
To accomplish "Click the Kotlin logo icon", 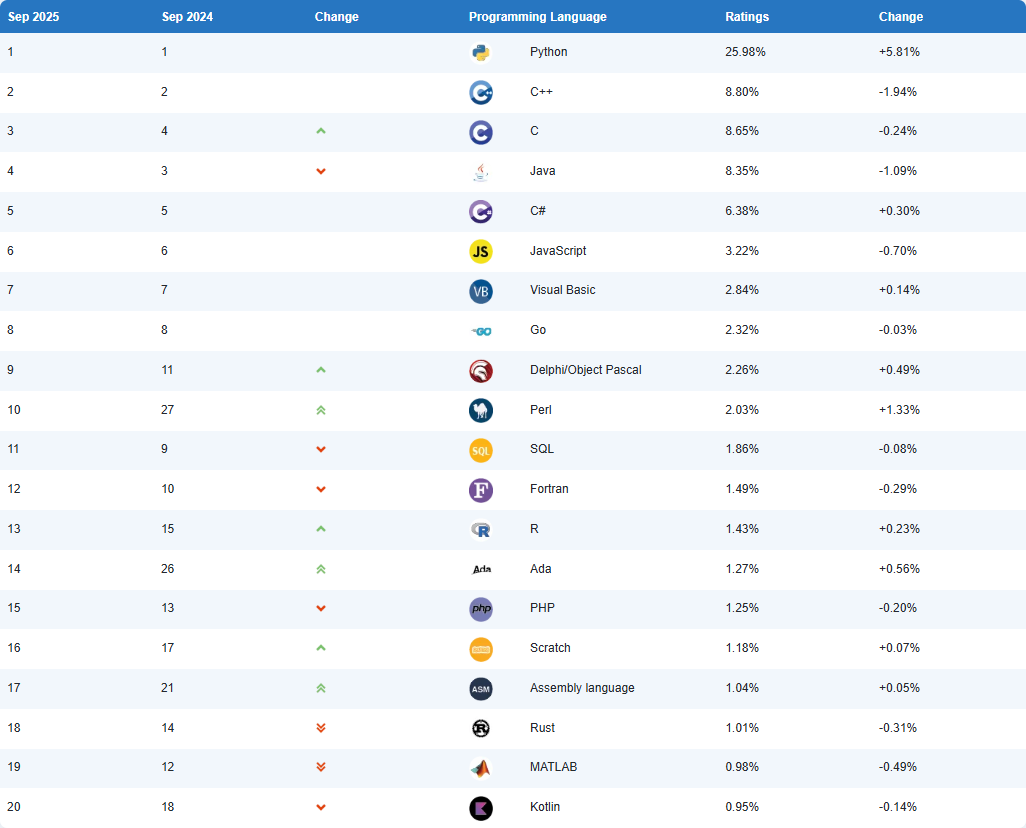I will coord(481,808).
